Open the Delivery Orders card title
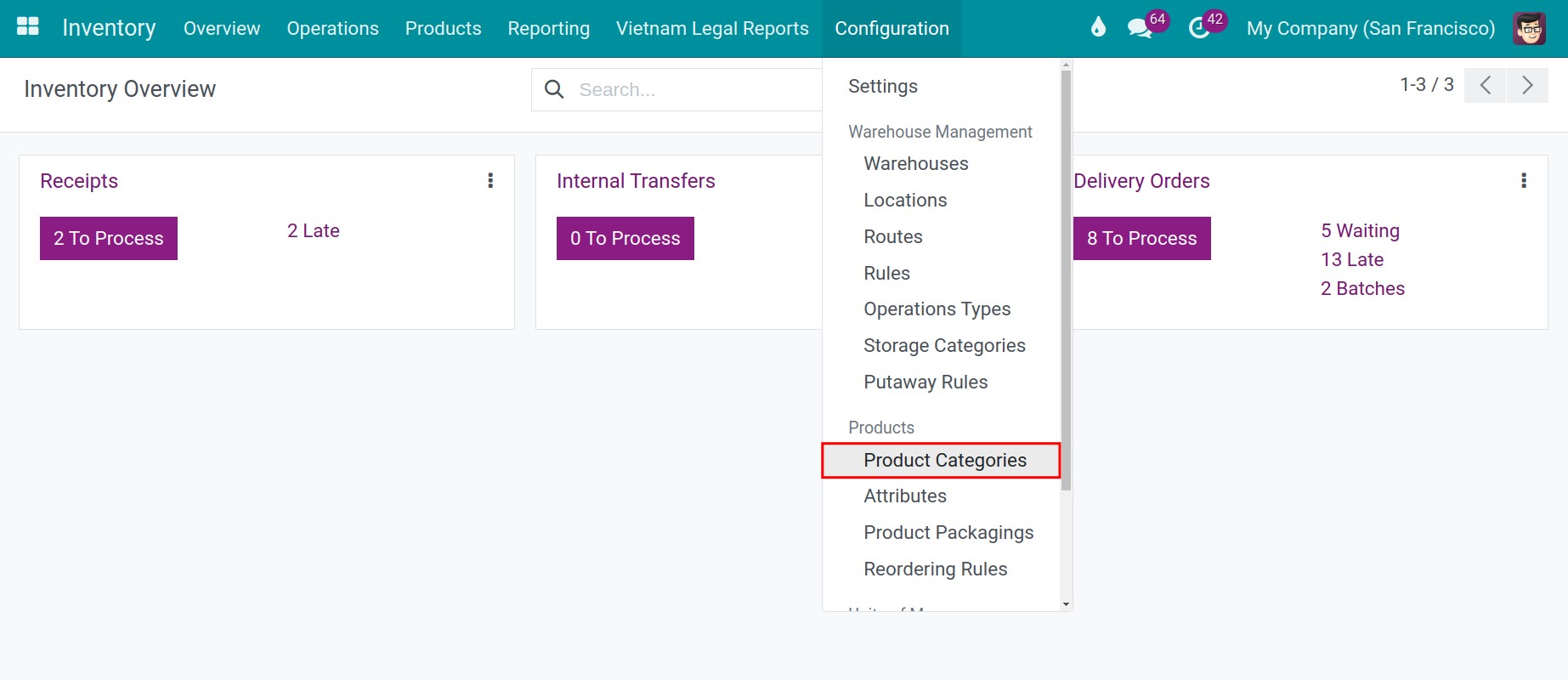Screen dimensions: 1568x680 click(1141, 181)
